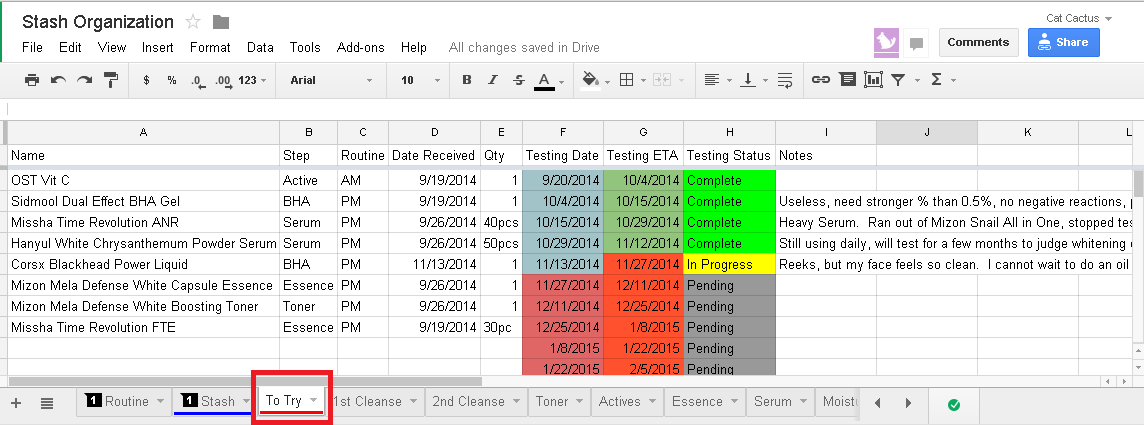
Task: Insert a comment via toolbar icon
Action: (x=847, y=80)
